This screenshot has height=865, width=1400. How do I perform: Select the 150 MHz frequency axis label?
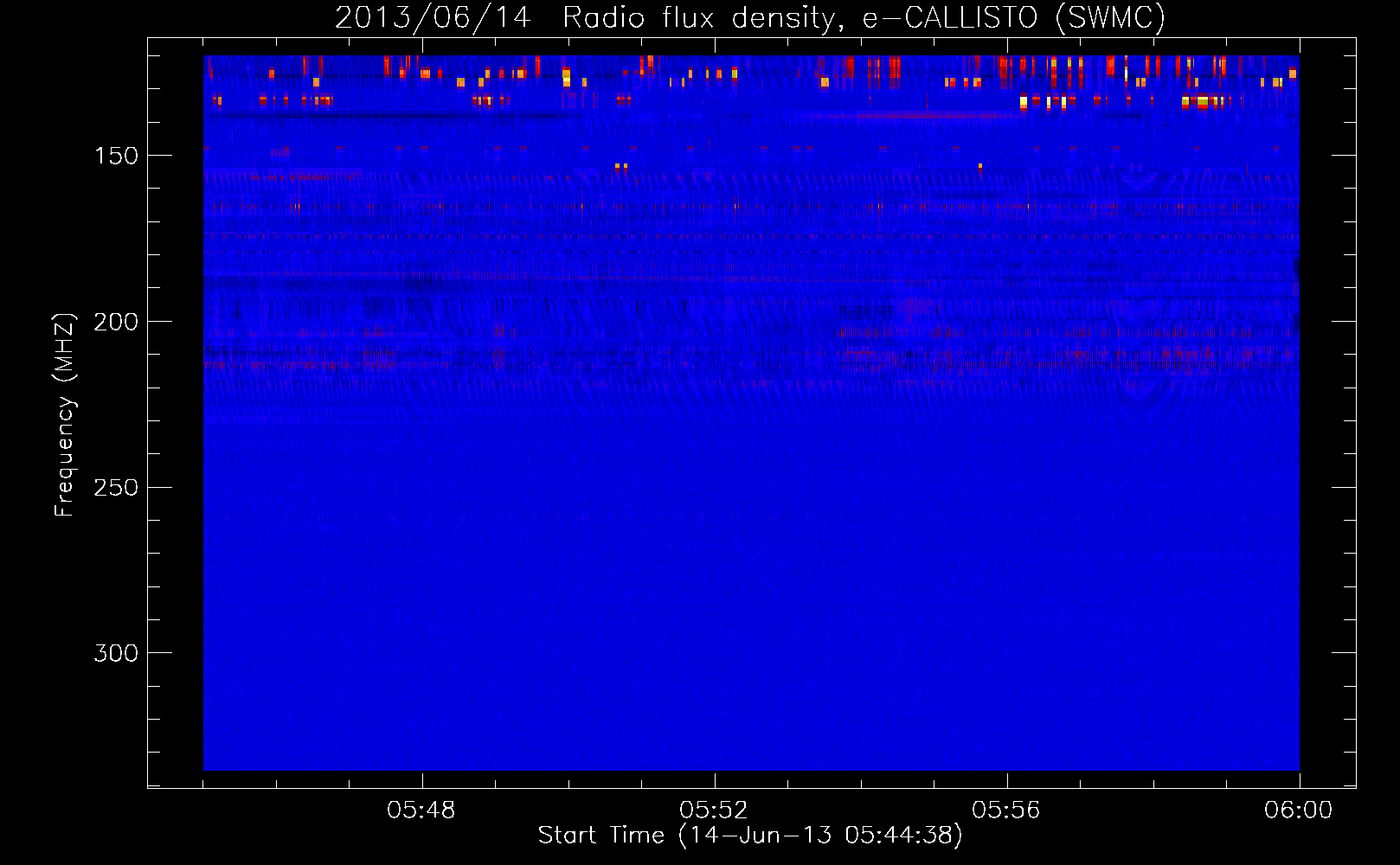click(117, 156)
